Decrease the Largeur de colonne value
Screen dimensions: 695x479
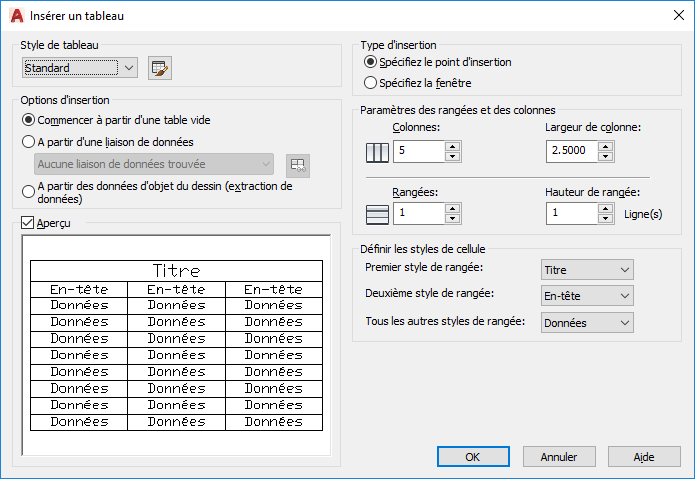[606, 157]
